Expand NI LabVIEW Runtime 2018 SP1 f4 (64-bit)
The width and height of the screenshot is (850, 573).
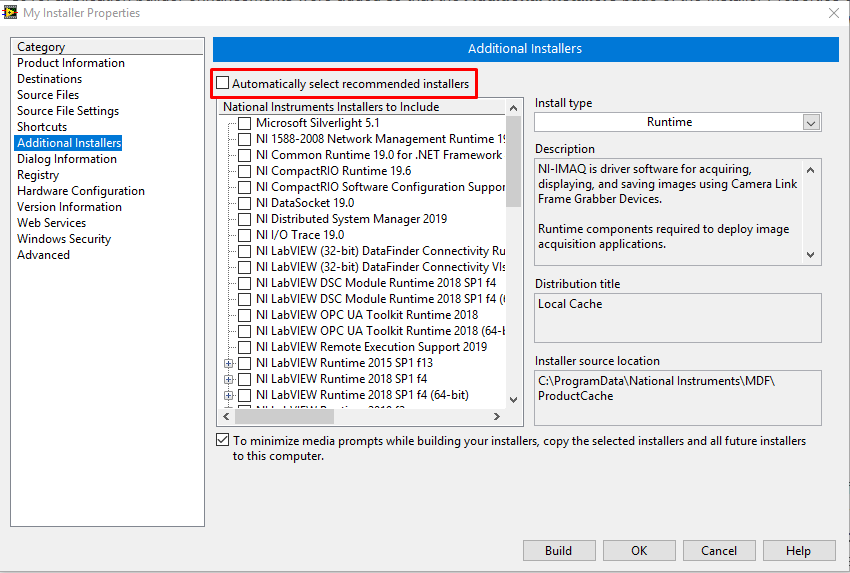click(x=228, y=395)
